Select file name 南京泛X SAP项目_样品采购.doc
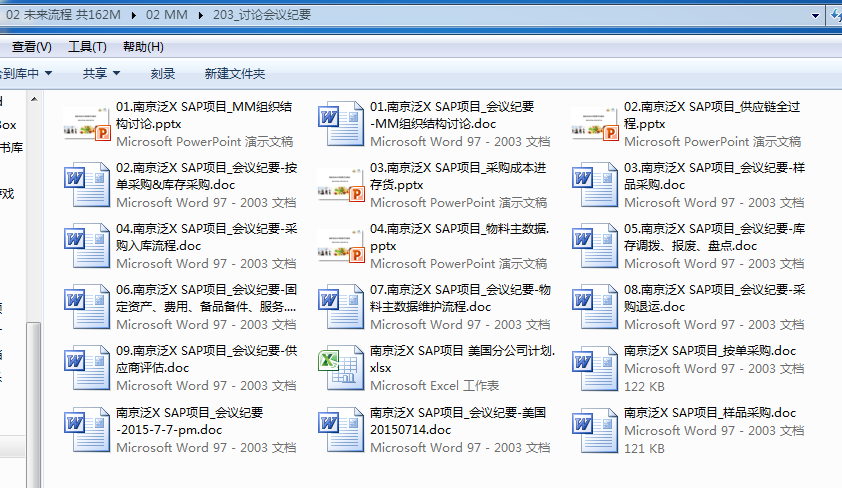This screenshot has height=488, width=842. click(710, 412)
